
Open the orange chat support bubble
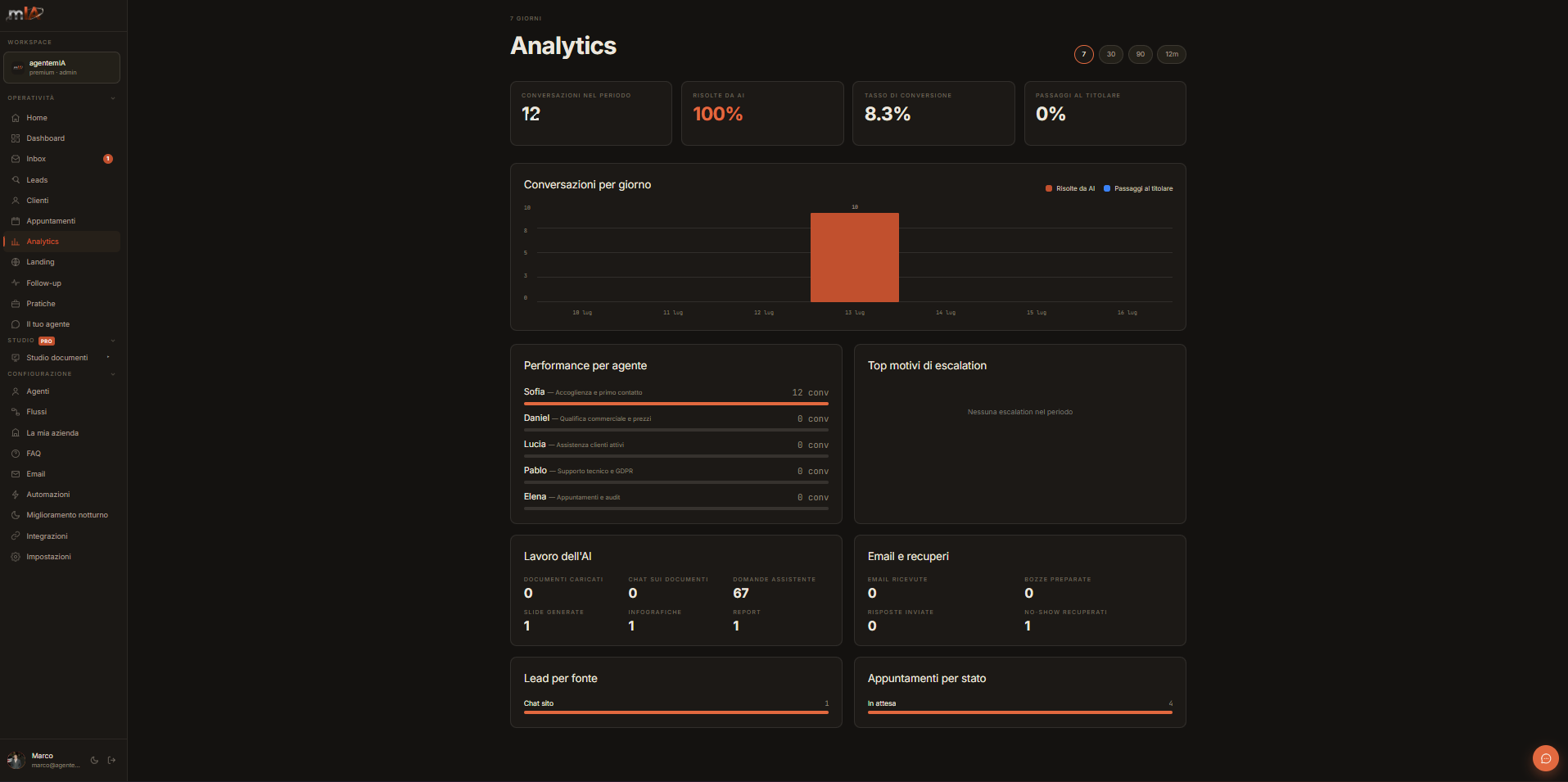point(1545,758)
